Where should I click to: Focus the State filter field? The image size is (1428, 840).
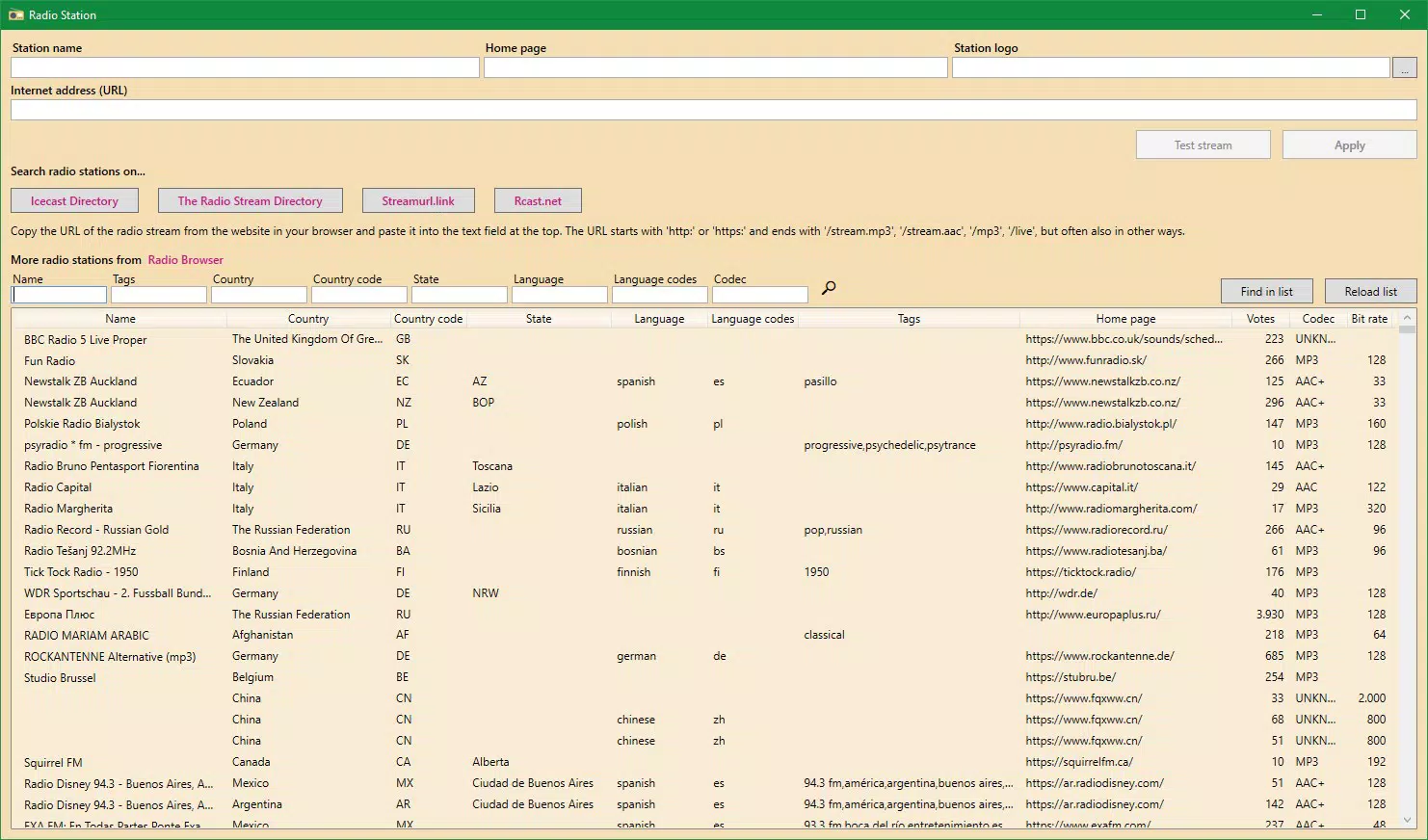[460, 295]
